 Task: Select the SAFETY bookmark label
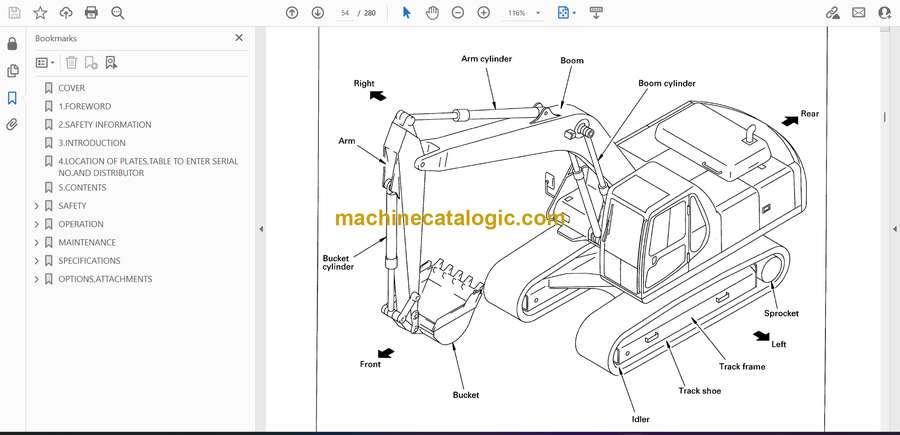tap(72, 206)
